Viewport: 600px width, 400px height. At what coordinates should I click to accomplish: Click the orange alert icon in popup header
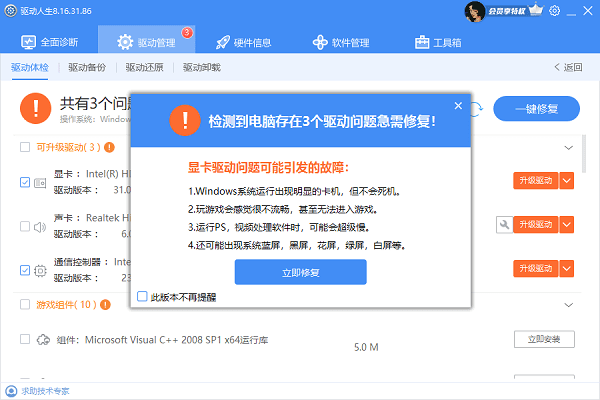[185, 120]
